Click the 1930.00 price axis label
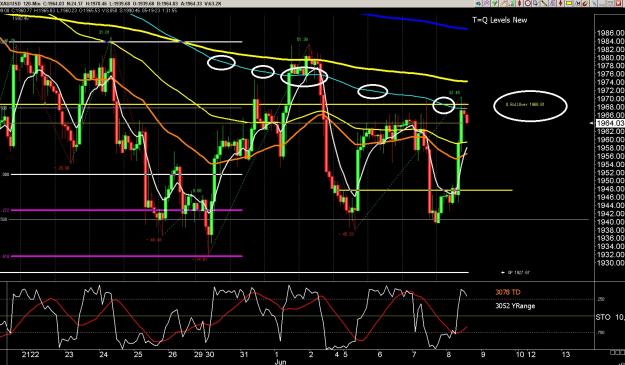This screenshot has width=625, height=365. [610, 263]
